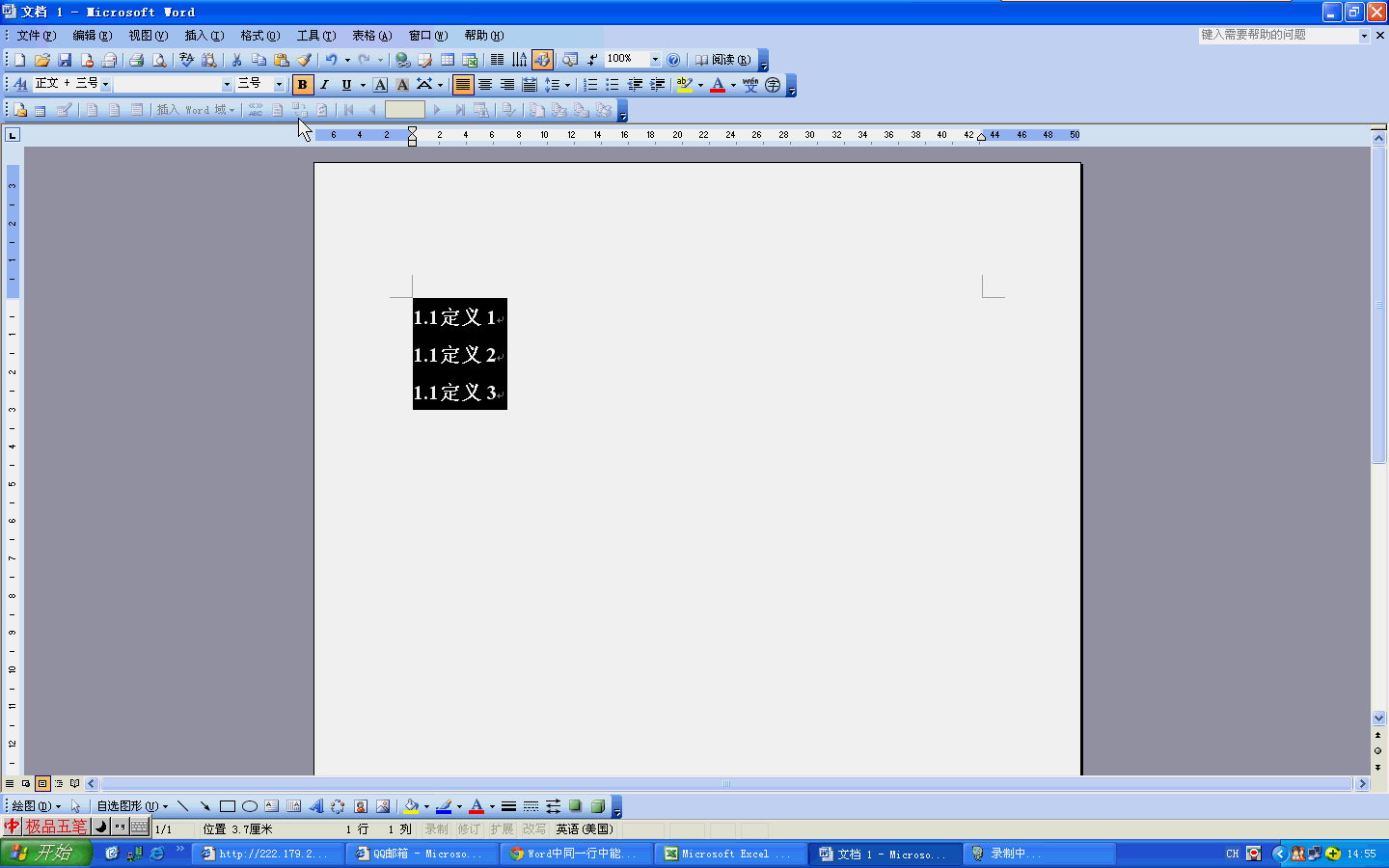This screenshot has height=868, width=1389.
Task: Toggle underline formatting
Action: click(346, 85)
